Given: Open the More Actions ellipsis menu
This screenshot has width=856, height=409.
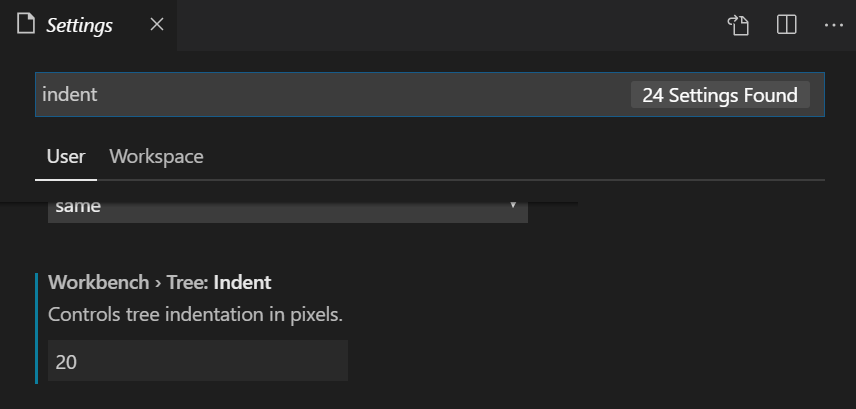Looking at the screenshot, I should pyautogui.click(x=834, y=25).
